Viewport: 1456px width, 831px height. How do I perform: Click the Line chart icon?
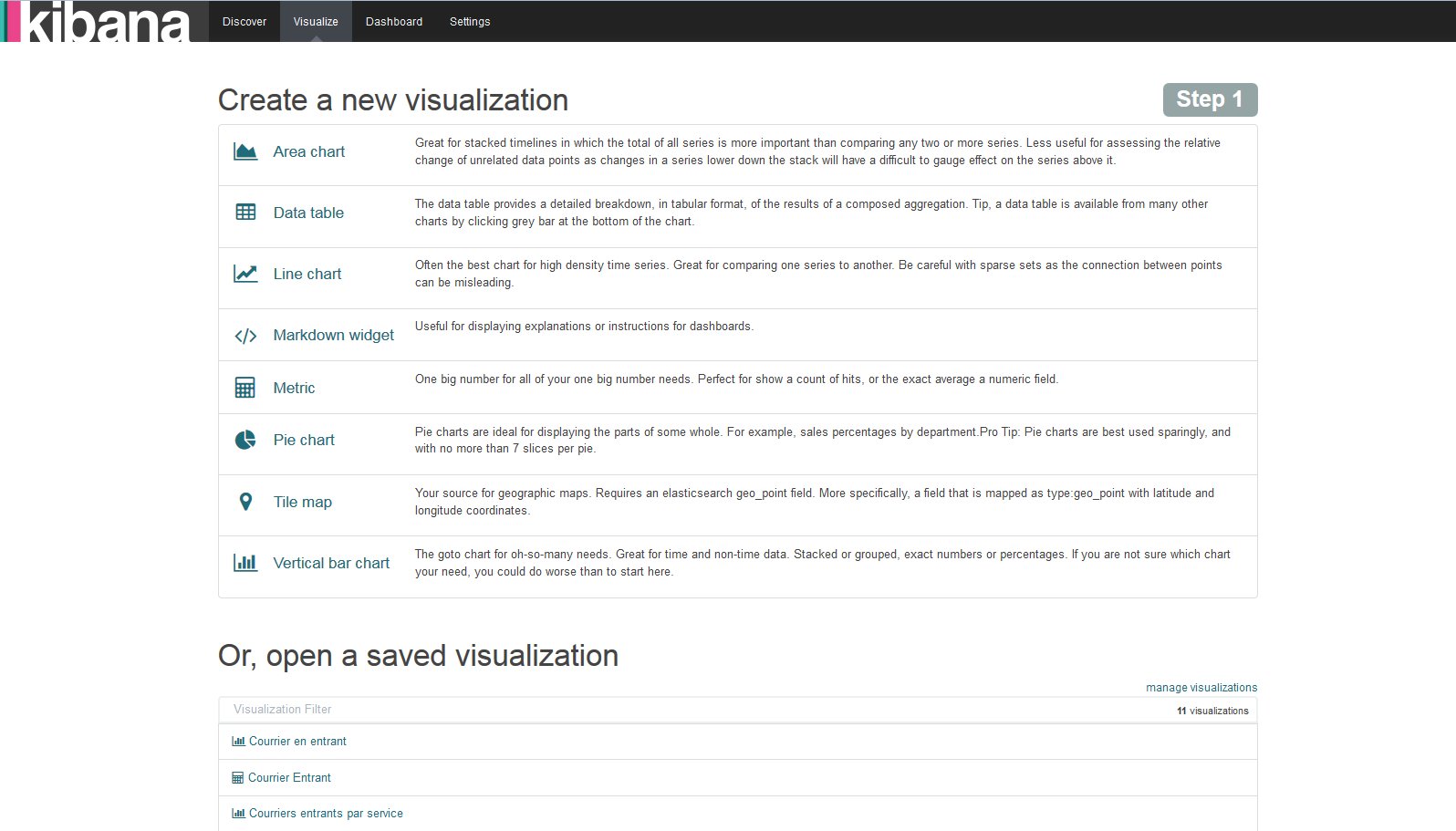[x=245, y=273]
